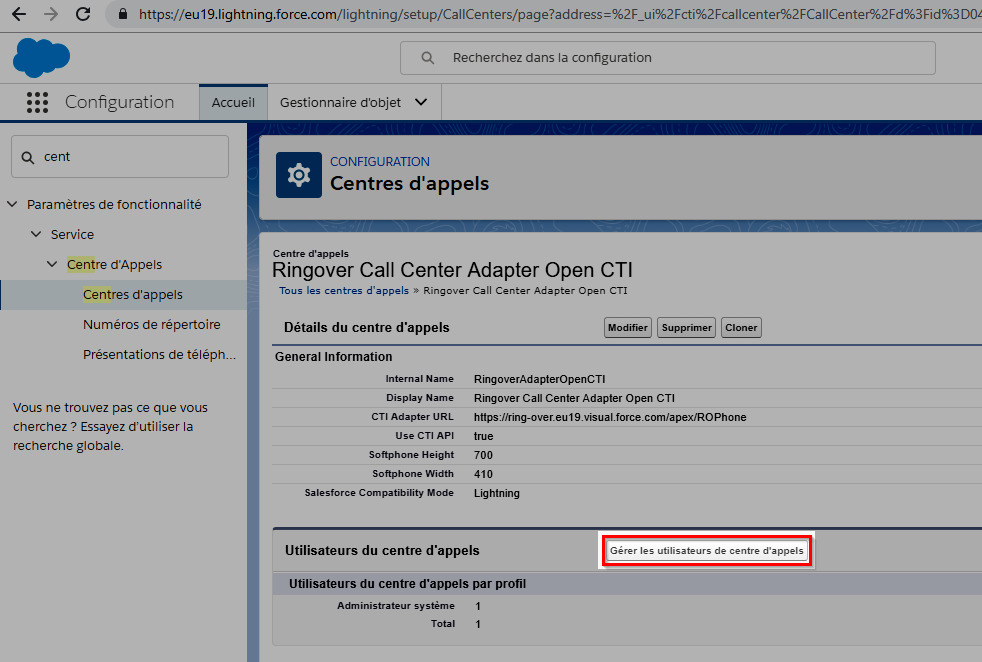Click the Softphone Height value 700

[483, 455]
